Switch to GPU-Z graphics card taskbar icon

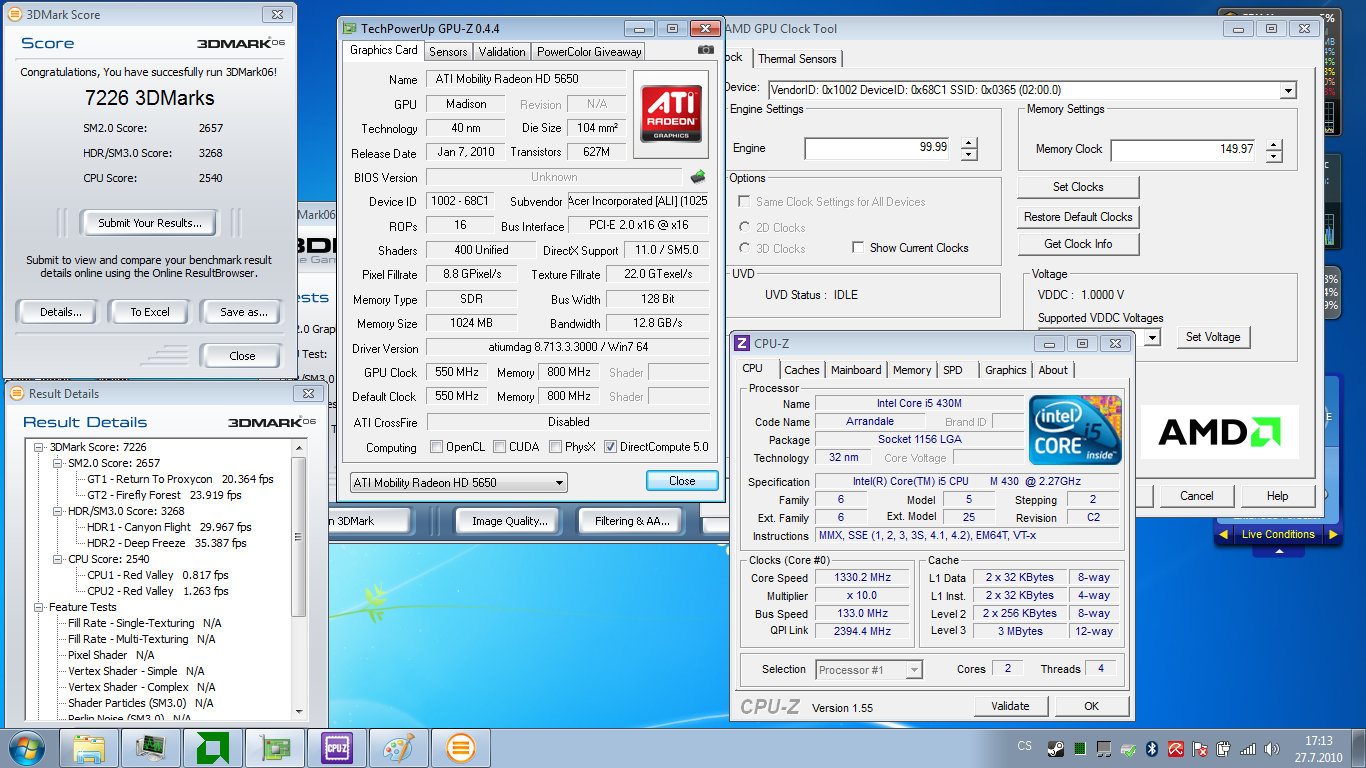[275, 747]
